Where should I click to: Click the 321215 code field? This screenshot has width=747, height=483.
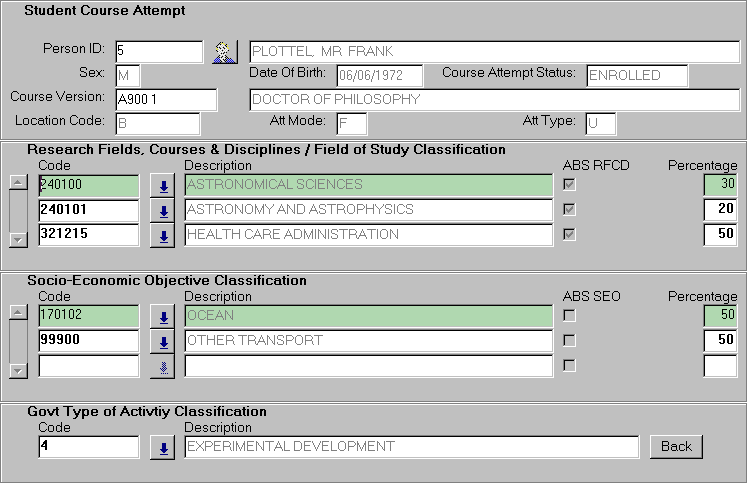(x=88, y=235)
